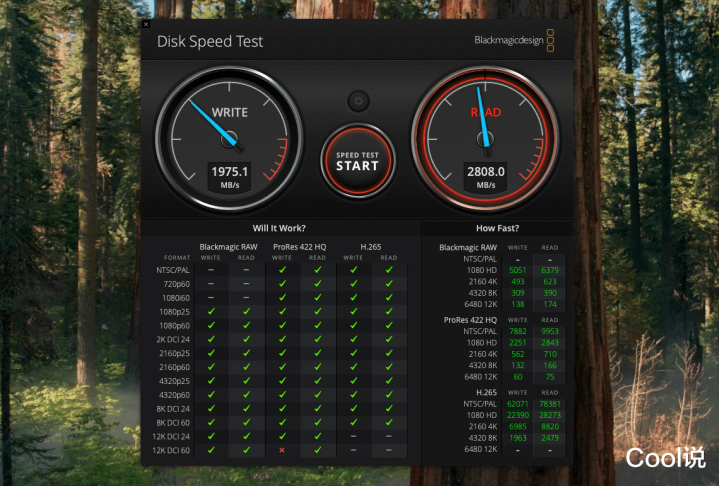Click the WRITE gauge label
This screenshot has width=719, height=486.
(x=229, y=112)
